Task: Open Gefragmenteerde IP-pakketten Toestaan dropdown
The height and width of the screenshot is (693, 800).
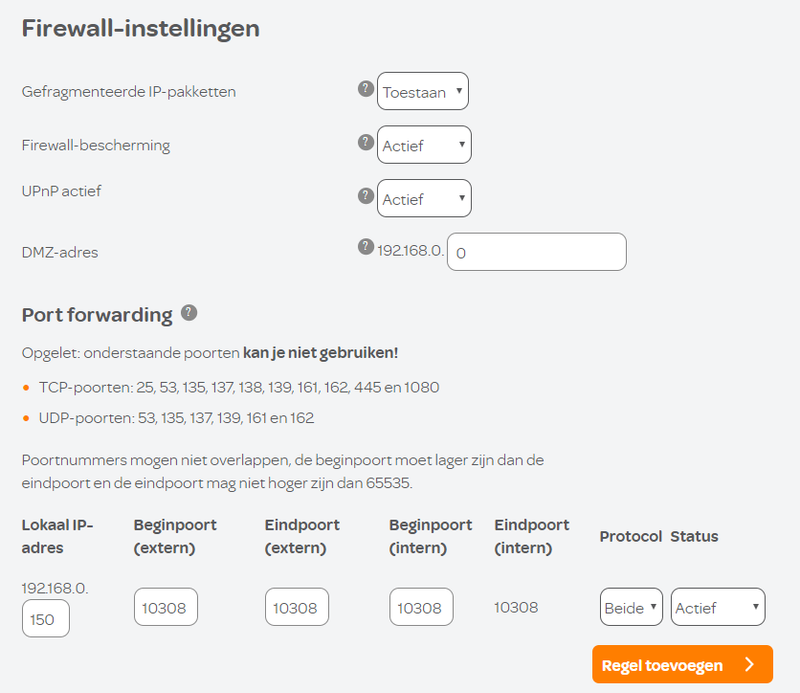Action: click(423, 91)
